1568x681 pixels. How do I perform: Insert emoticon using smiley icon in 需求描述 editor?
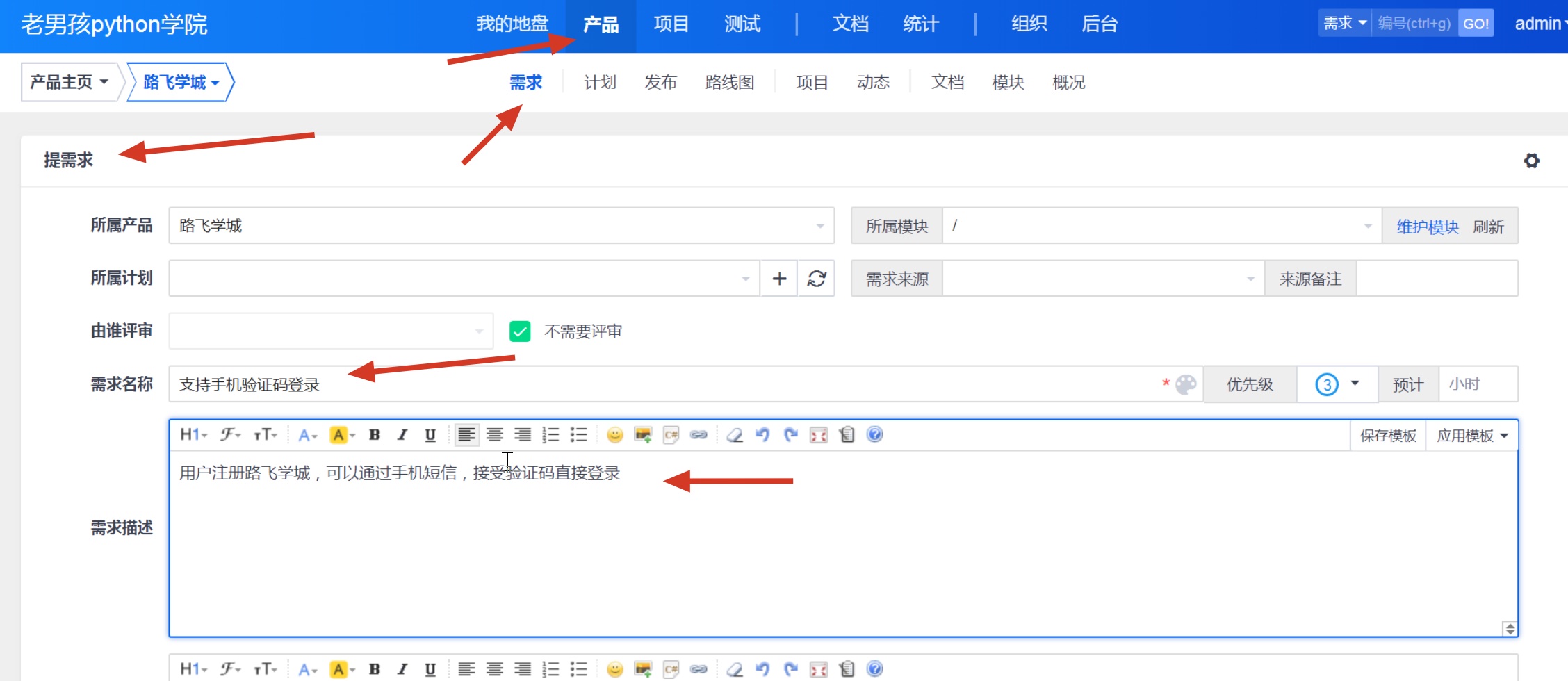[614, 435]
